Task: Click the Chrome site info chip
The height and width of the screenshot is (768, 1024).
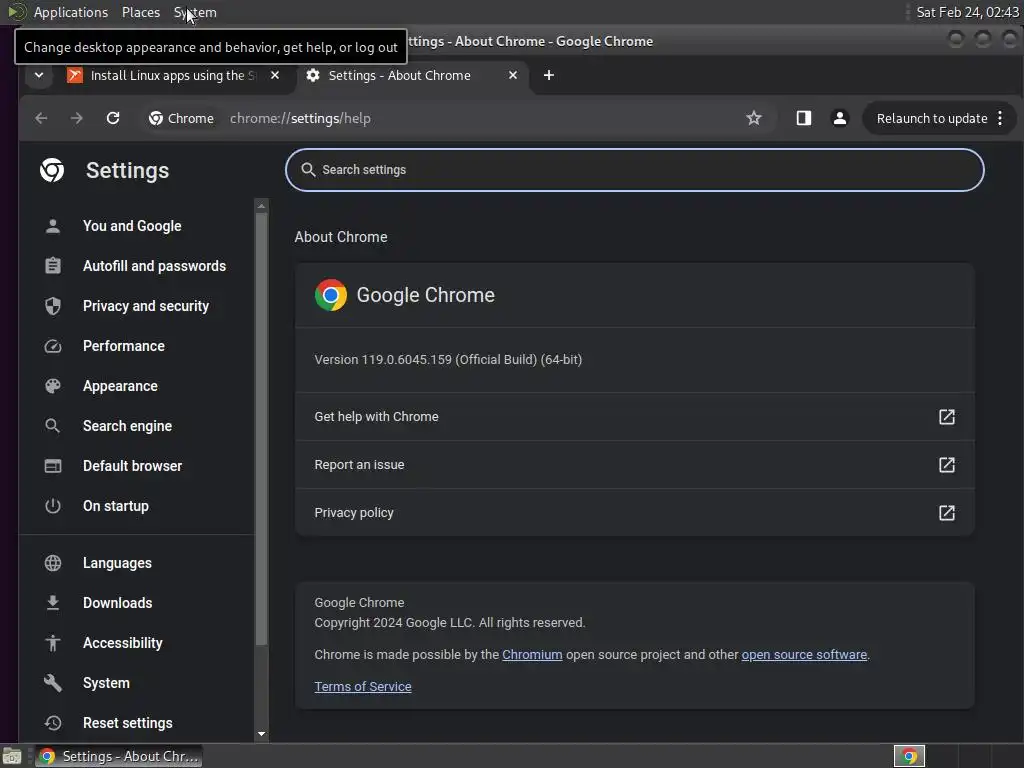Action: pos(182,118)
